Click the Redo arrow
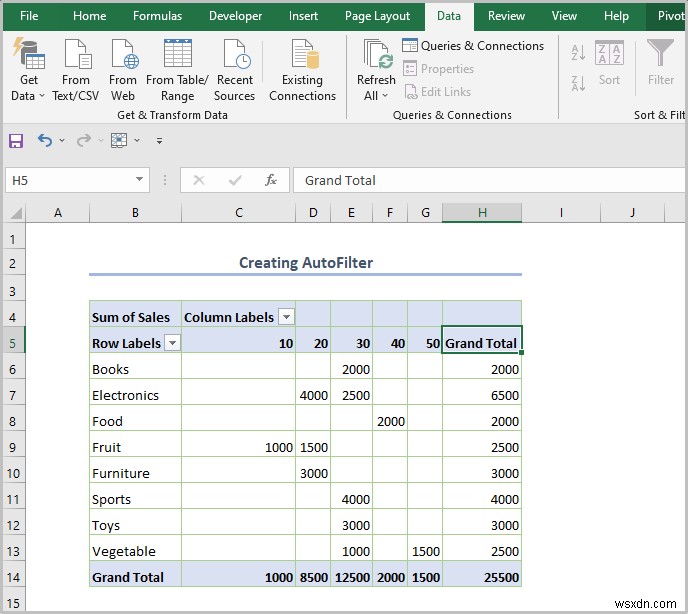Image resolution: width=688 pixels, height=614 pixels. point(83,140)
